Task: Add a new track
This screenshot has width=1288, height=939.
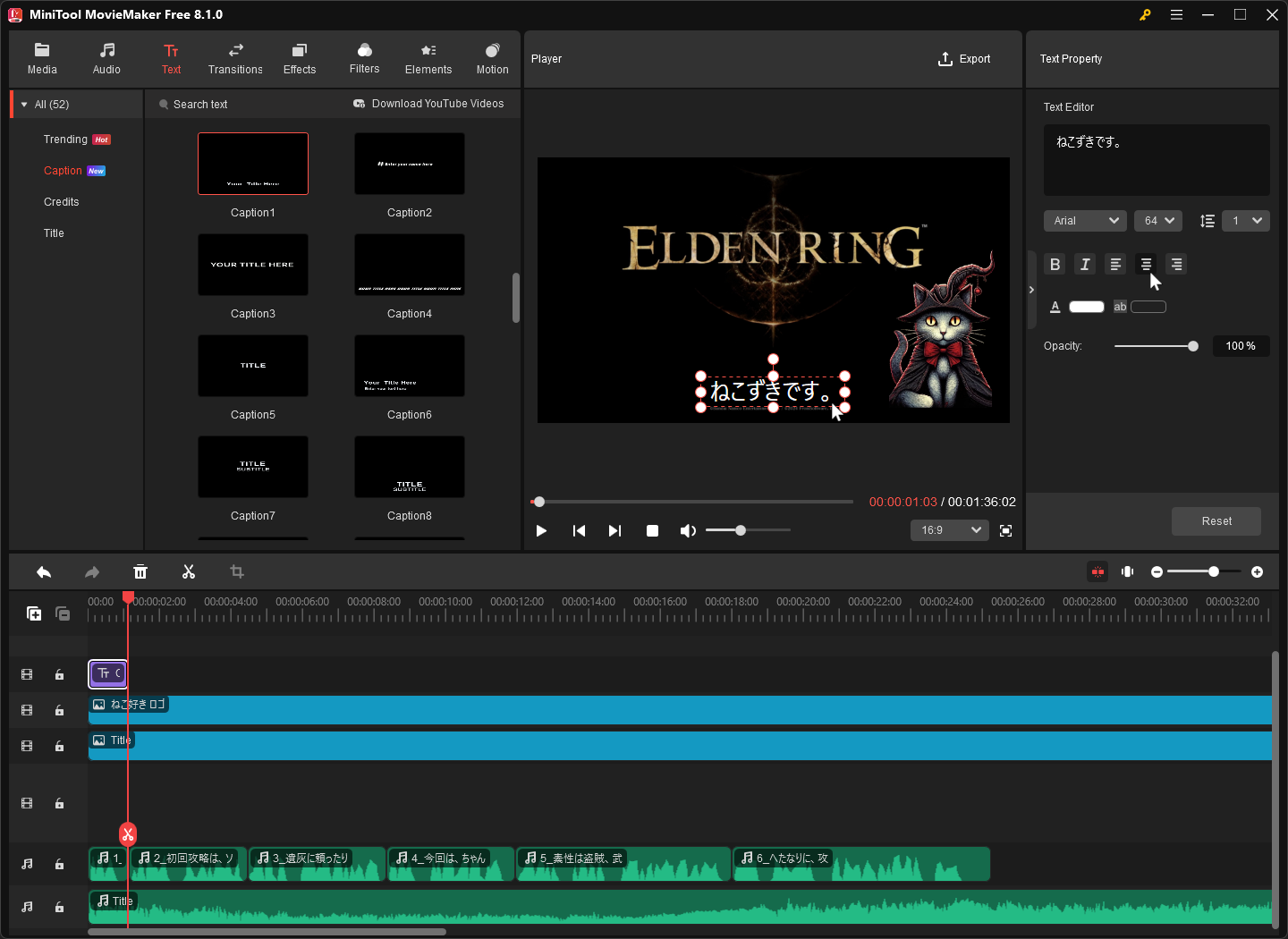Action: 34,613
